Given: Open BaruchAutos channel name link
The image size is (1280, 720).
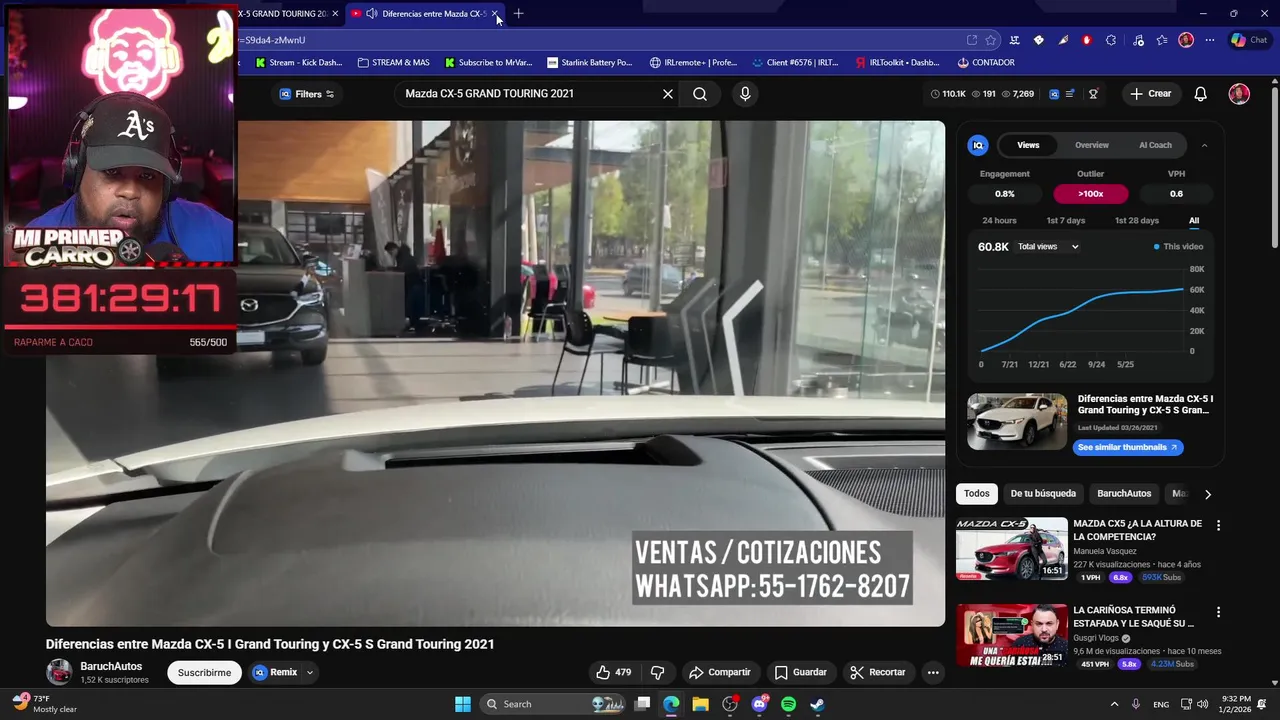Looking at the screenshot, I should [111, 666].
